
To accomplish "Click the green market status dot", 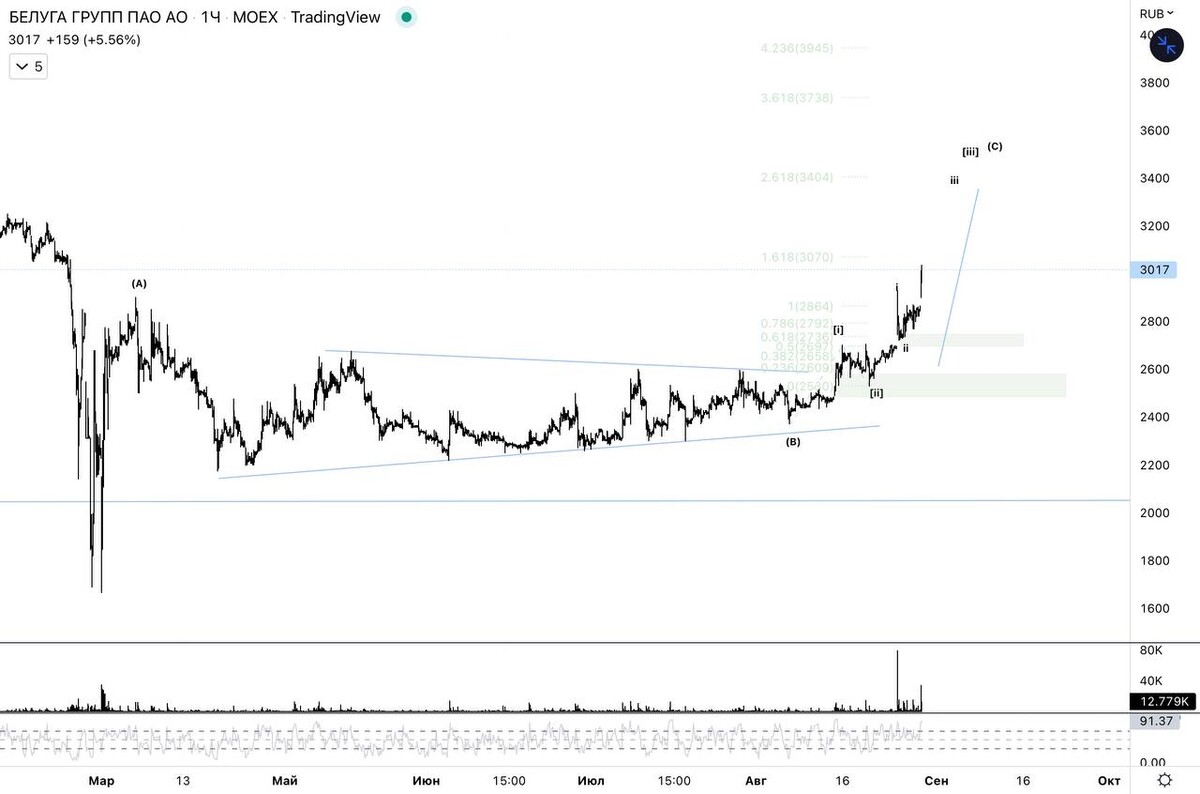I will [x=405, y=17].
